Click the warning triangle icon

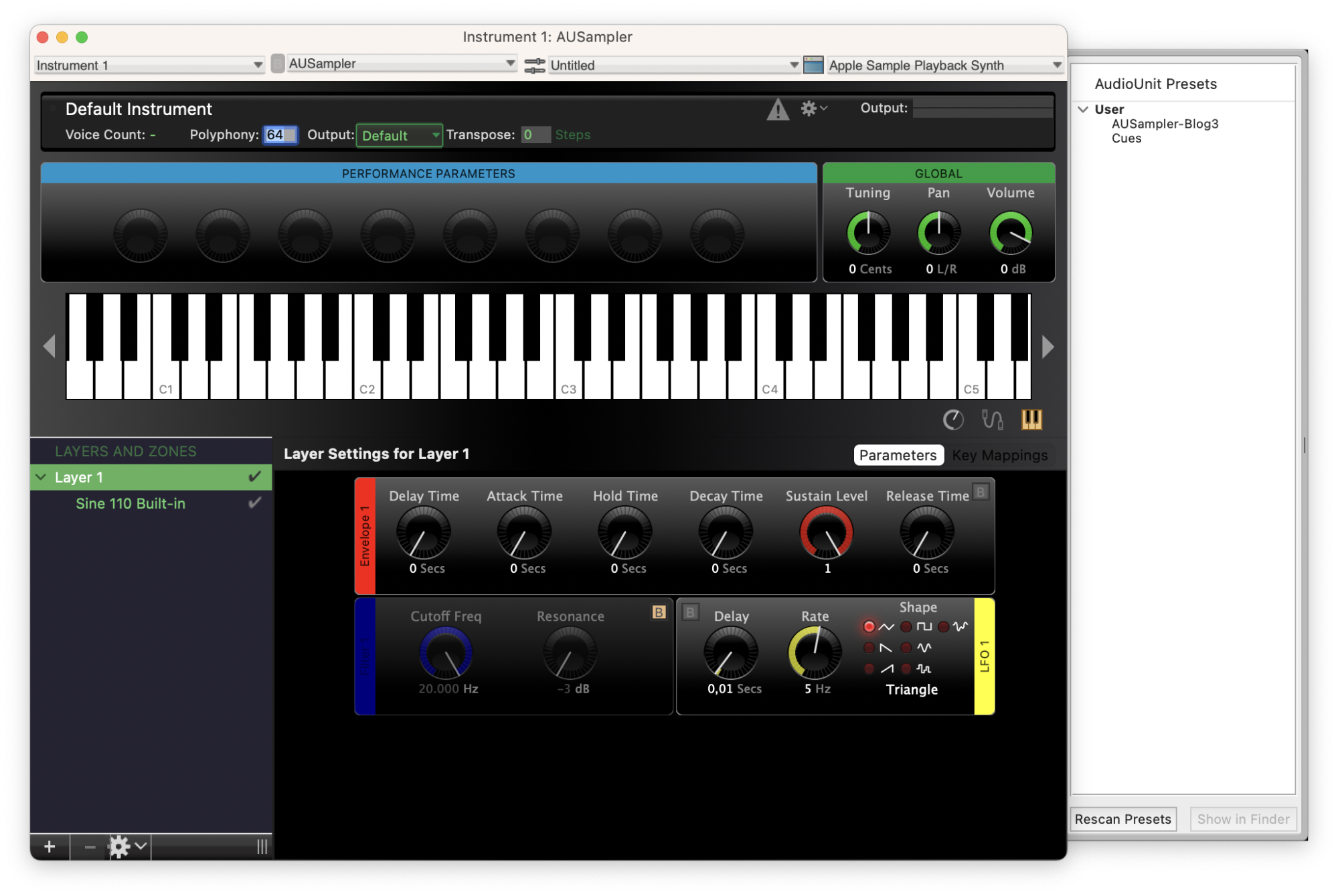777,109
